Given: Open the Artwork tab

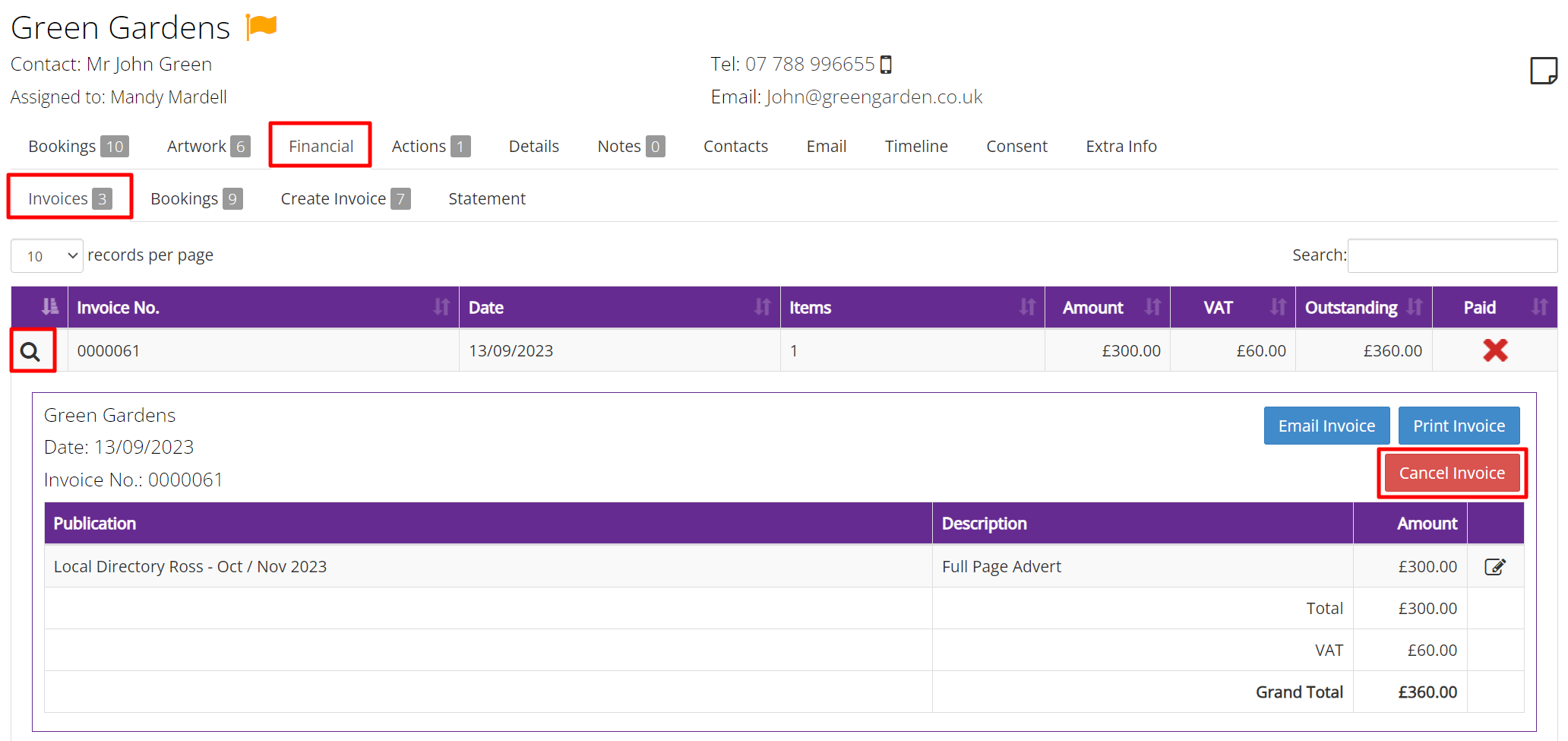Looking at the screenshot, I should 208,146.
